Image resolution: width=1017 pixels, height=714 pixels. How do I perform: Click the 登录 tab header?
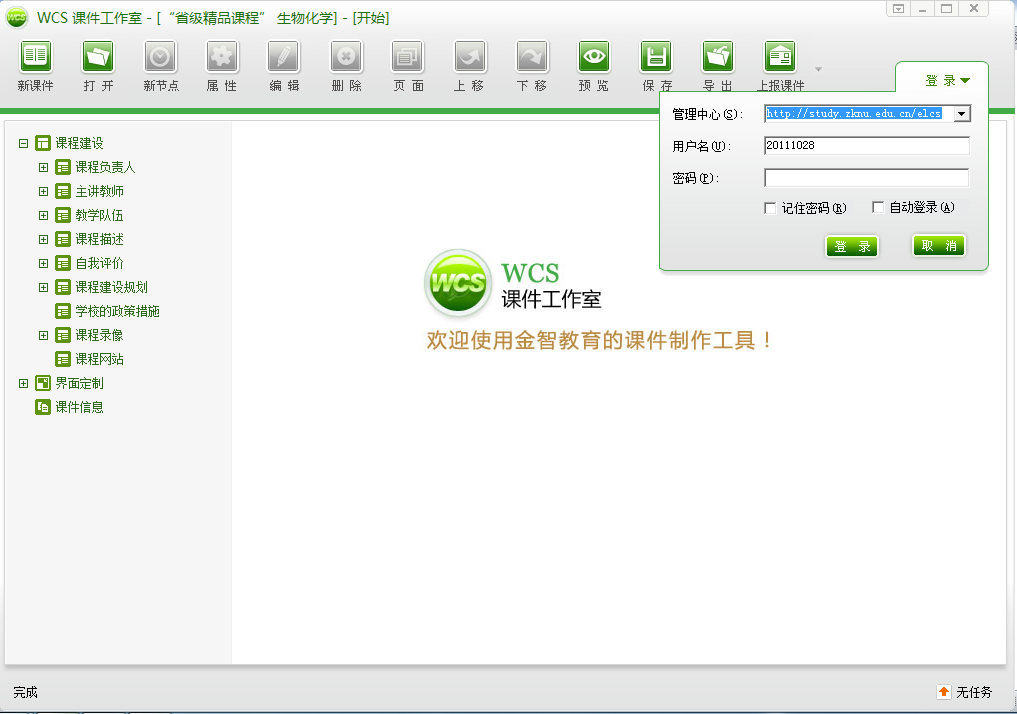tap(946, 81)
